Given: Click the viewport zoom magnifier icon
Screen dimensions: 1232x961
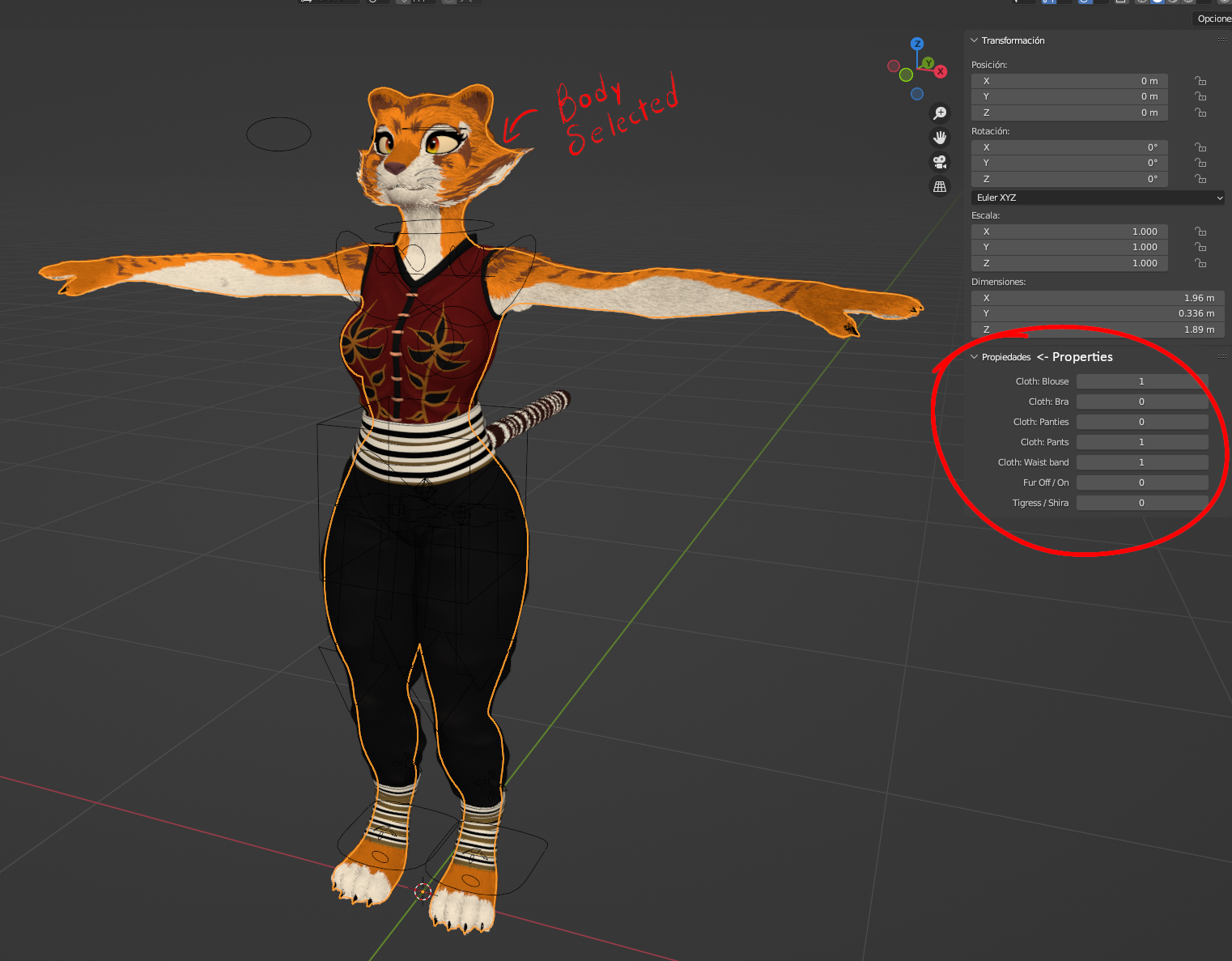Looking at the screenshot, I should point(940,113).
